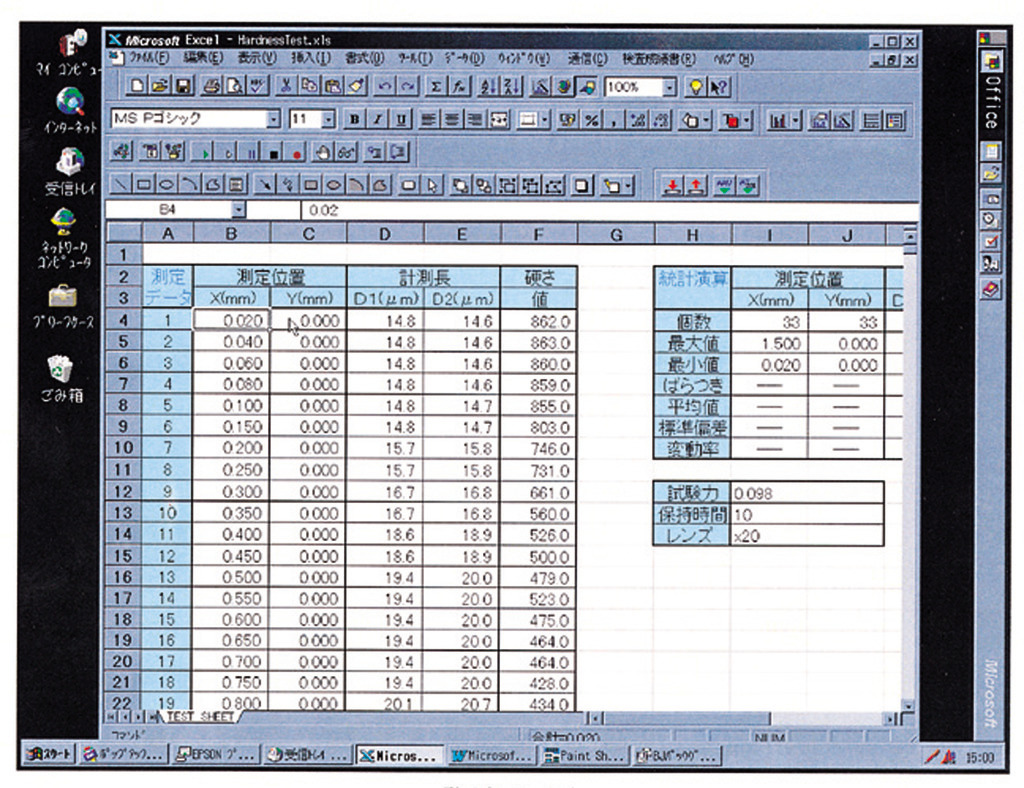Click the Open file folder icon
The height and width of the screenshot is (788, 1024).
point(160,86)
